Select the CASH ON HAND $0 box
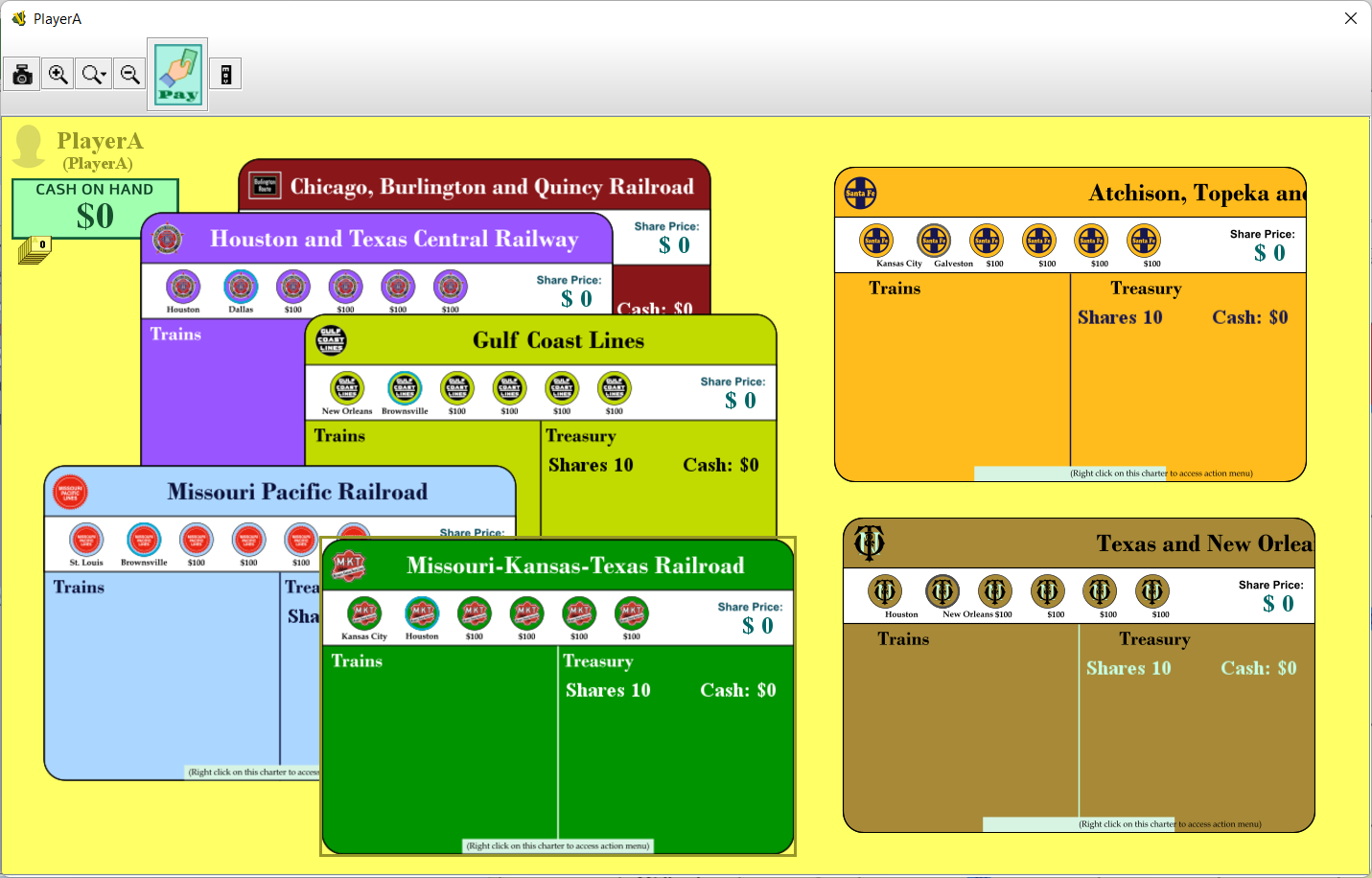 coord(94,208)
